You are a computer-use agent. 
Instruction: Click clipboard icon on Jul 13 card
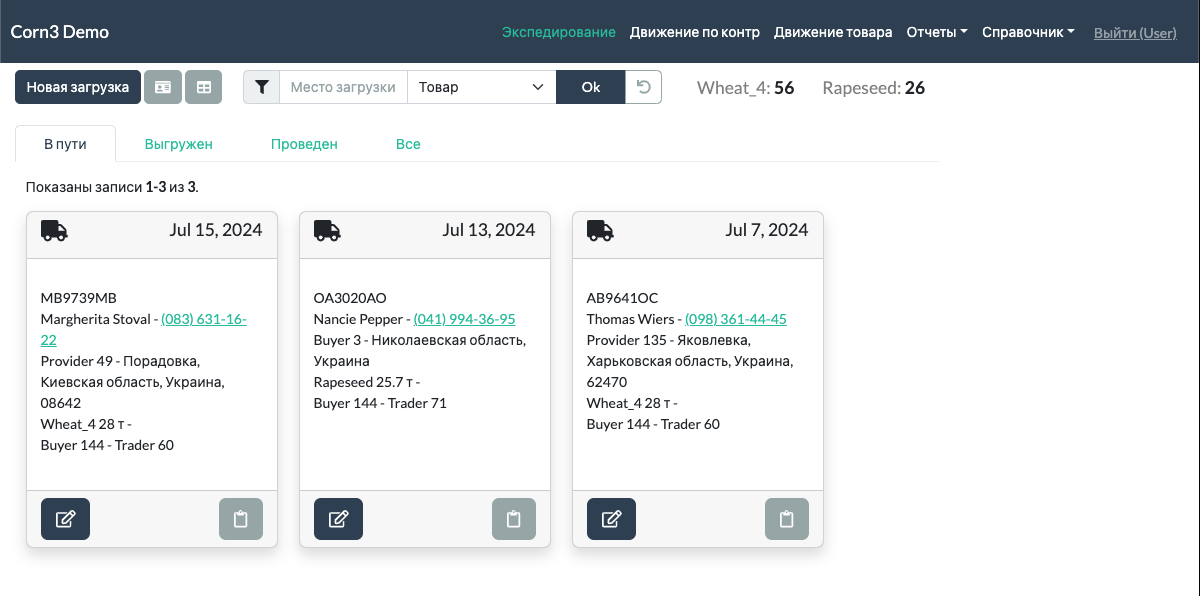click(514, 519)
